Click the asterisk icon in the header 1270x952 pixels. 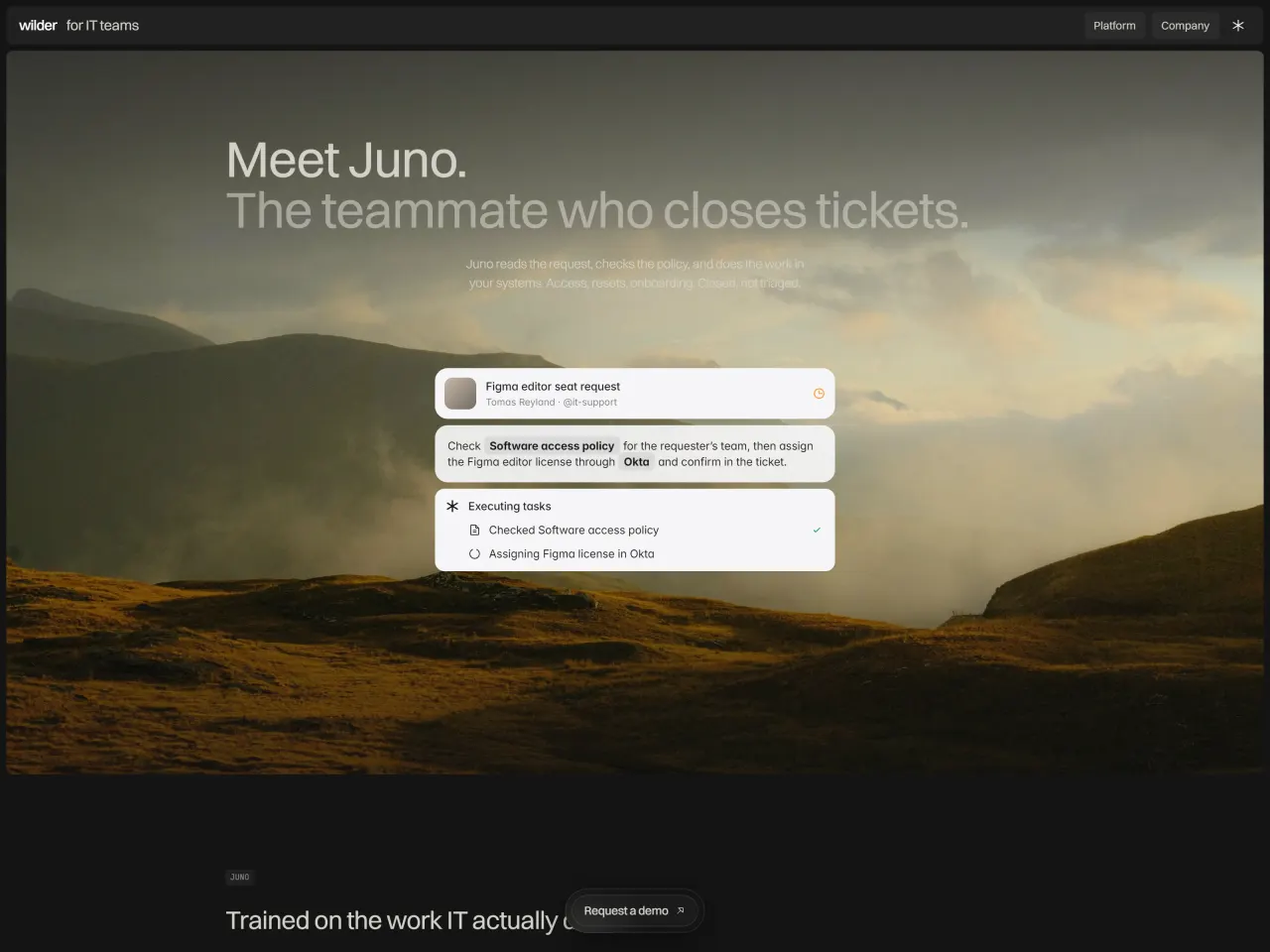tap(1238, 26)
